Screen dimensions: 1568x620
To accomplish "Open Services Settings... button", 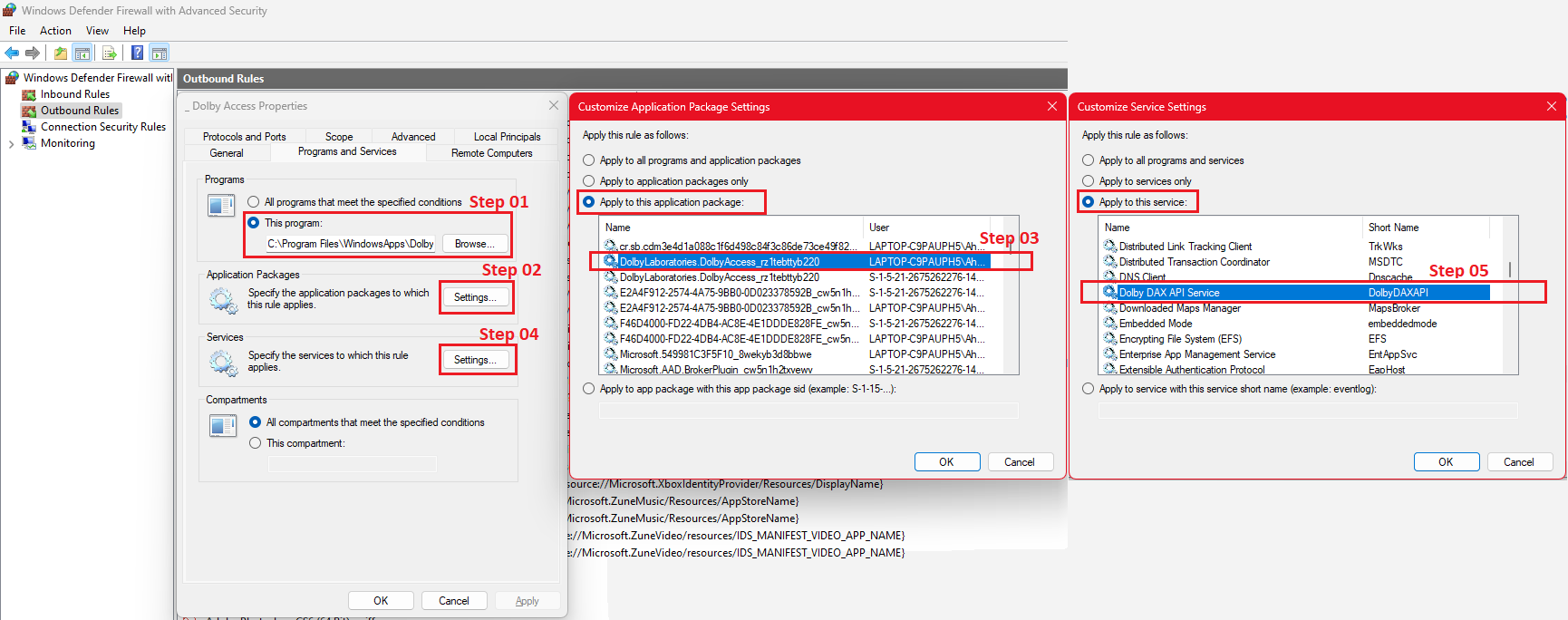I will [475, 360].
